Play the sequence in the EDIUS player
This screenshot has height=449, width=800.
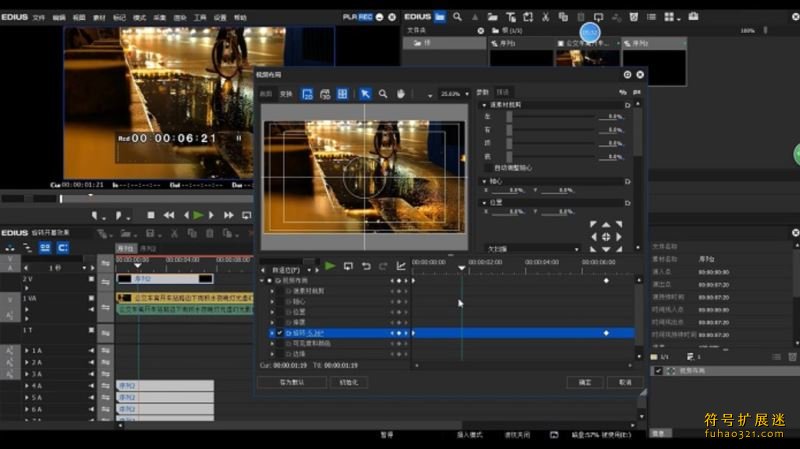tap(198, 215)
